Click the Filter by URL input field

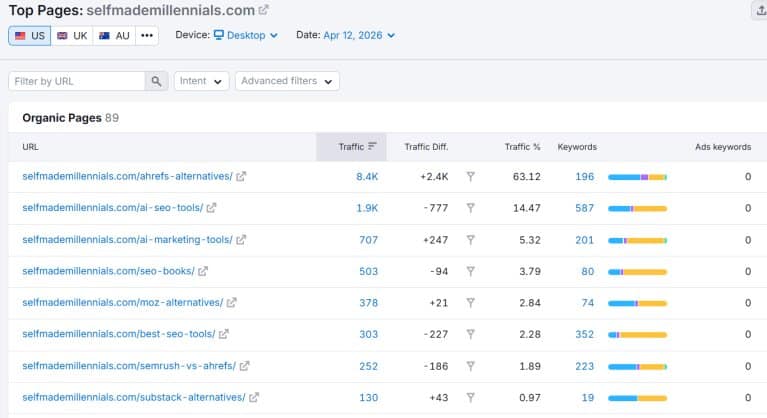pyautogui.click(x=77, y=81)
